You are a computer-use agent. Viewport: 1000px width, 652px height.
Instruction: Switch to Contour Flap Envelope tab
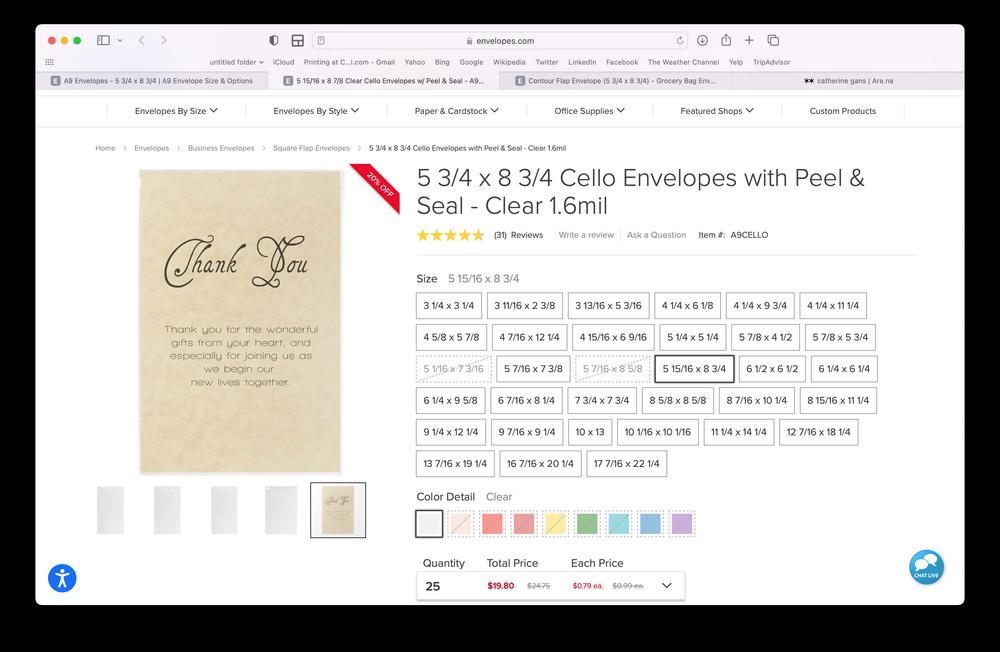615,81
